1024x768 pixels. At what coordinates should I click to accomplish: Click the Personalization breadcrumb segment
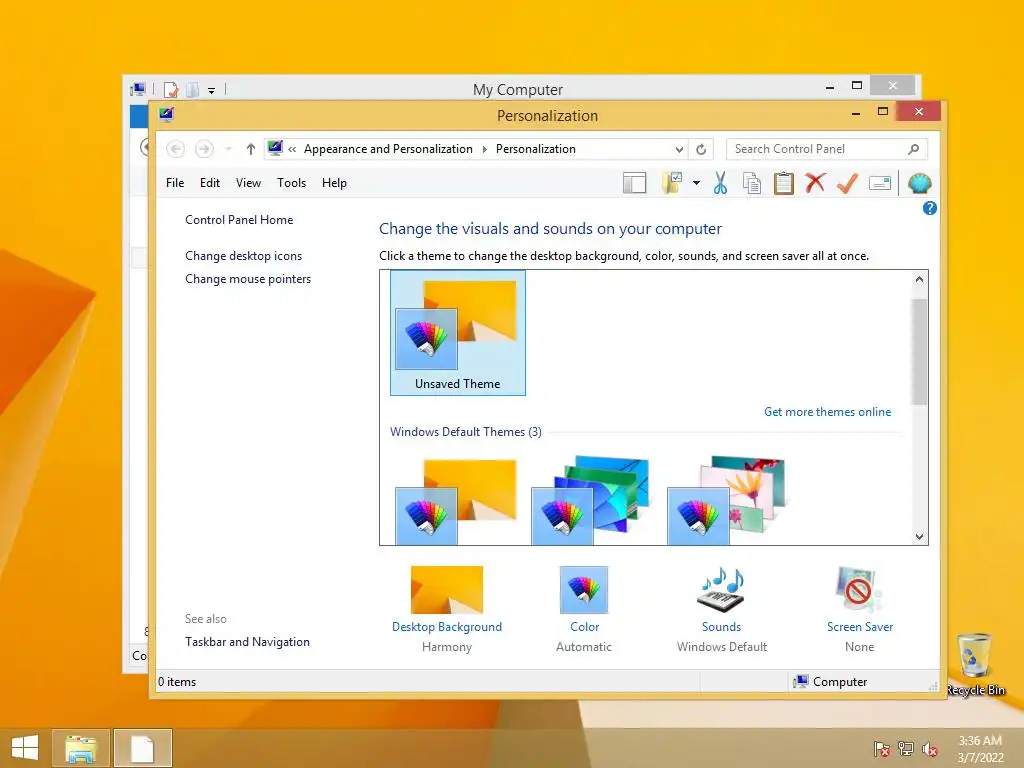coord(536,149)
